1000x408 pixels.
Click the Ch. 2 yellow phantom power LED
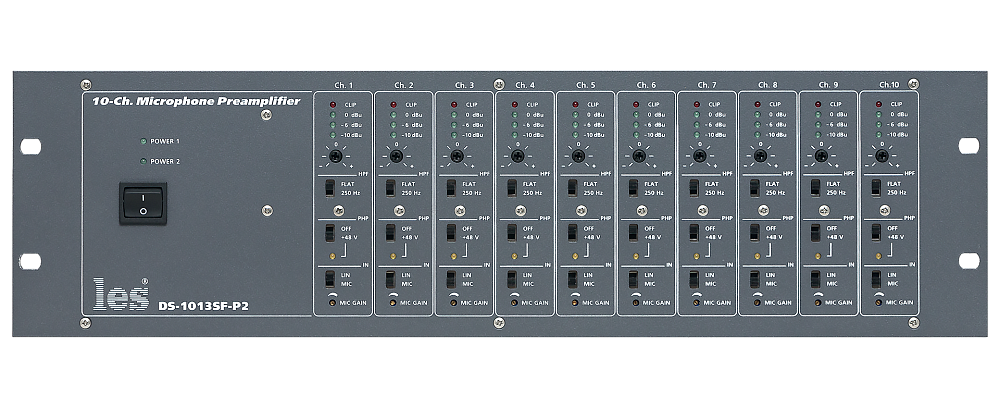coord(393,256)
